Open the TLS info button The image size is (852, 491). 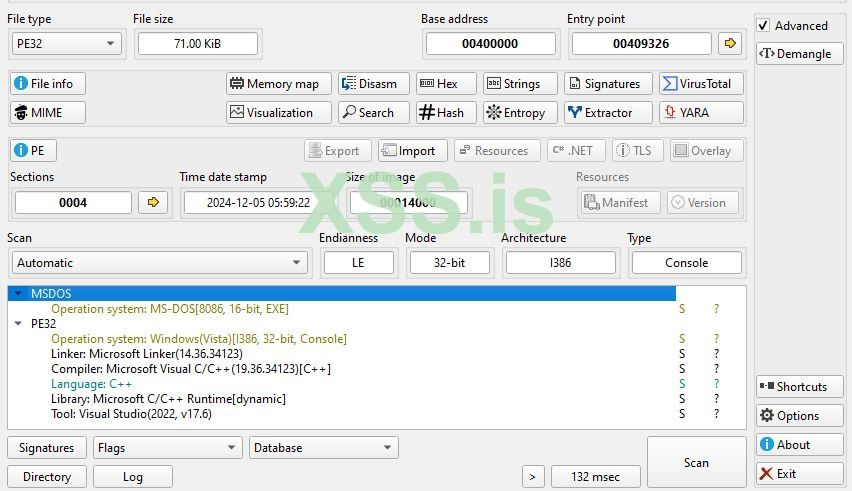[638, 150]
